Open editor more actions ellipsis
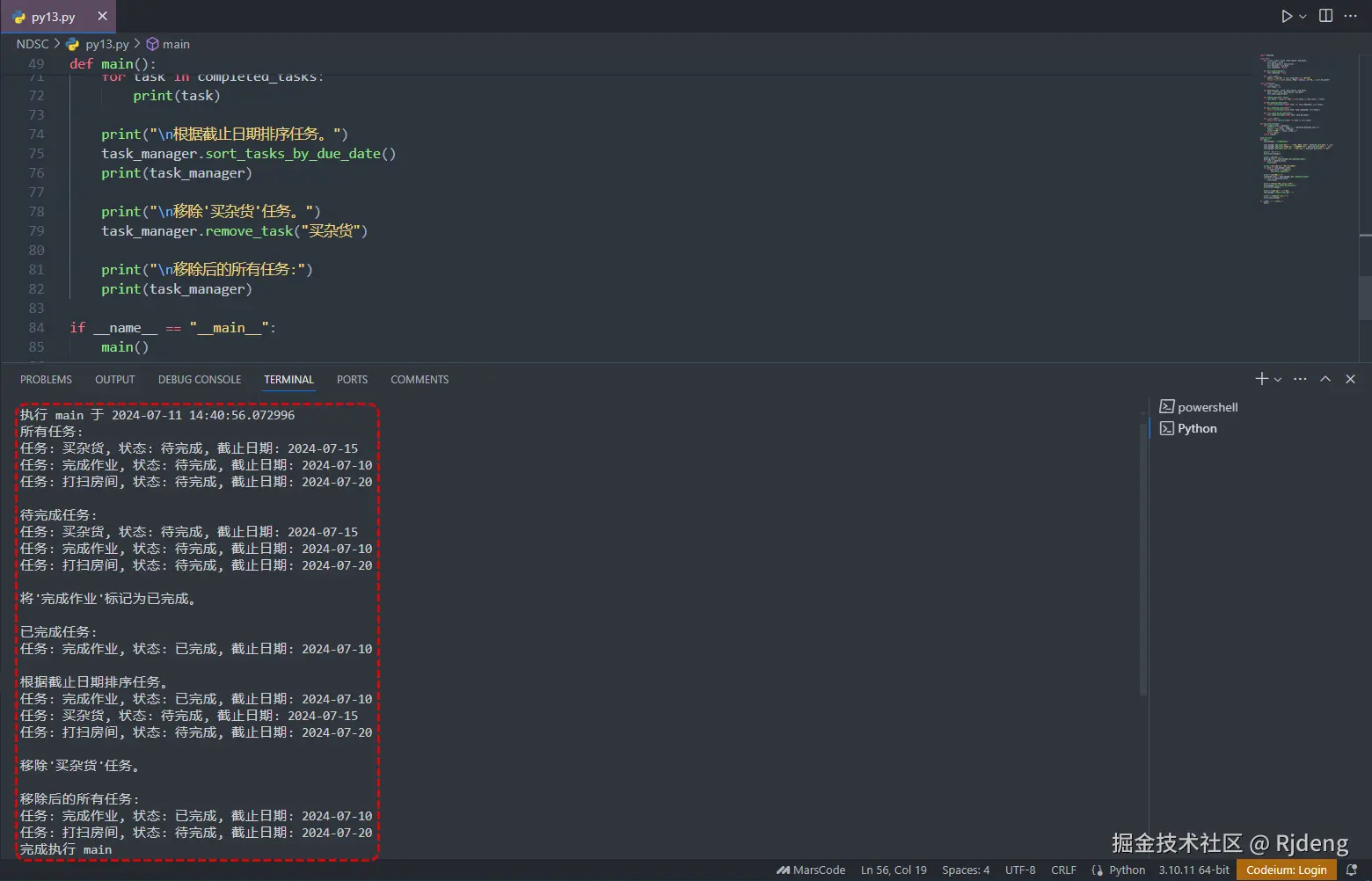 (x=1351, y=16)
